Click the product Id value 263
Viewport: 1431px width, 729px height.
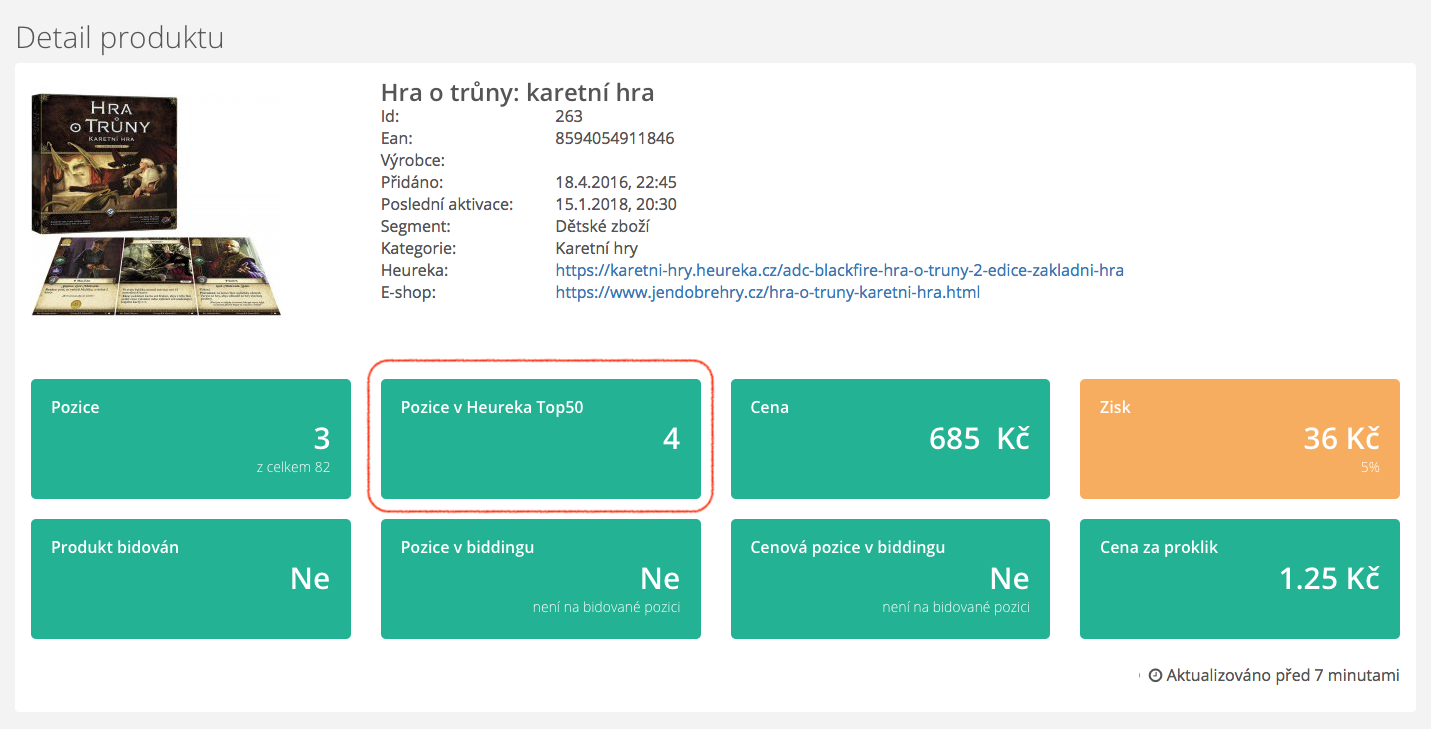pyautogui.click(x=569, y=116)
